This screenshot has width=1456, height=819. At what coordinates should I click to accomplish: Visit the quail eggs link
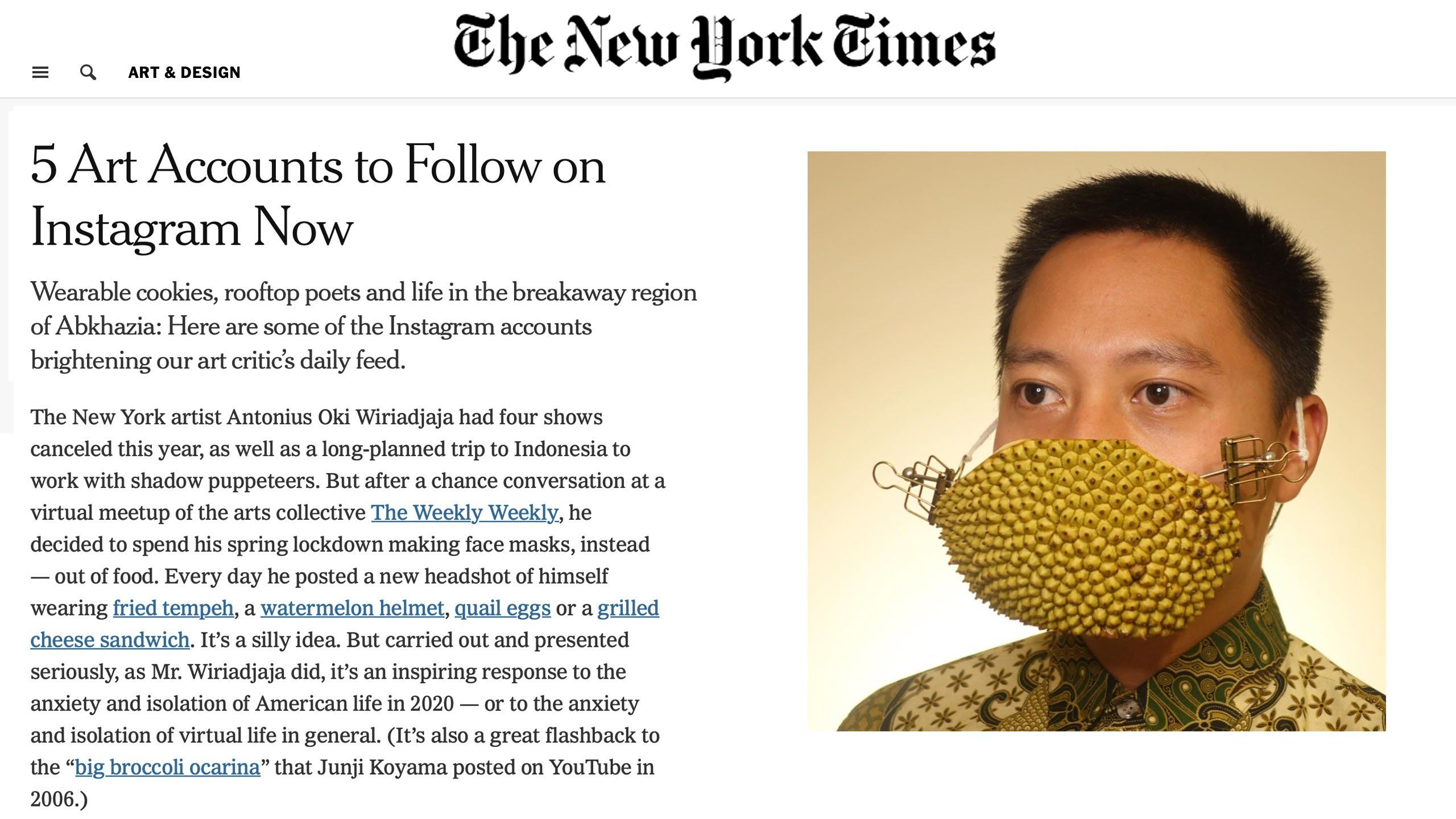click(x=503, y=608)
